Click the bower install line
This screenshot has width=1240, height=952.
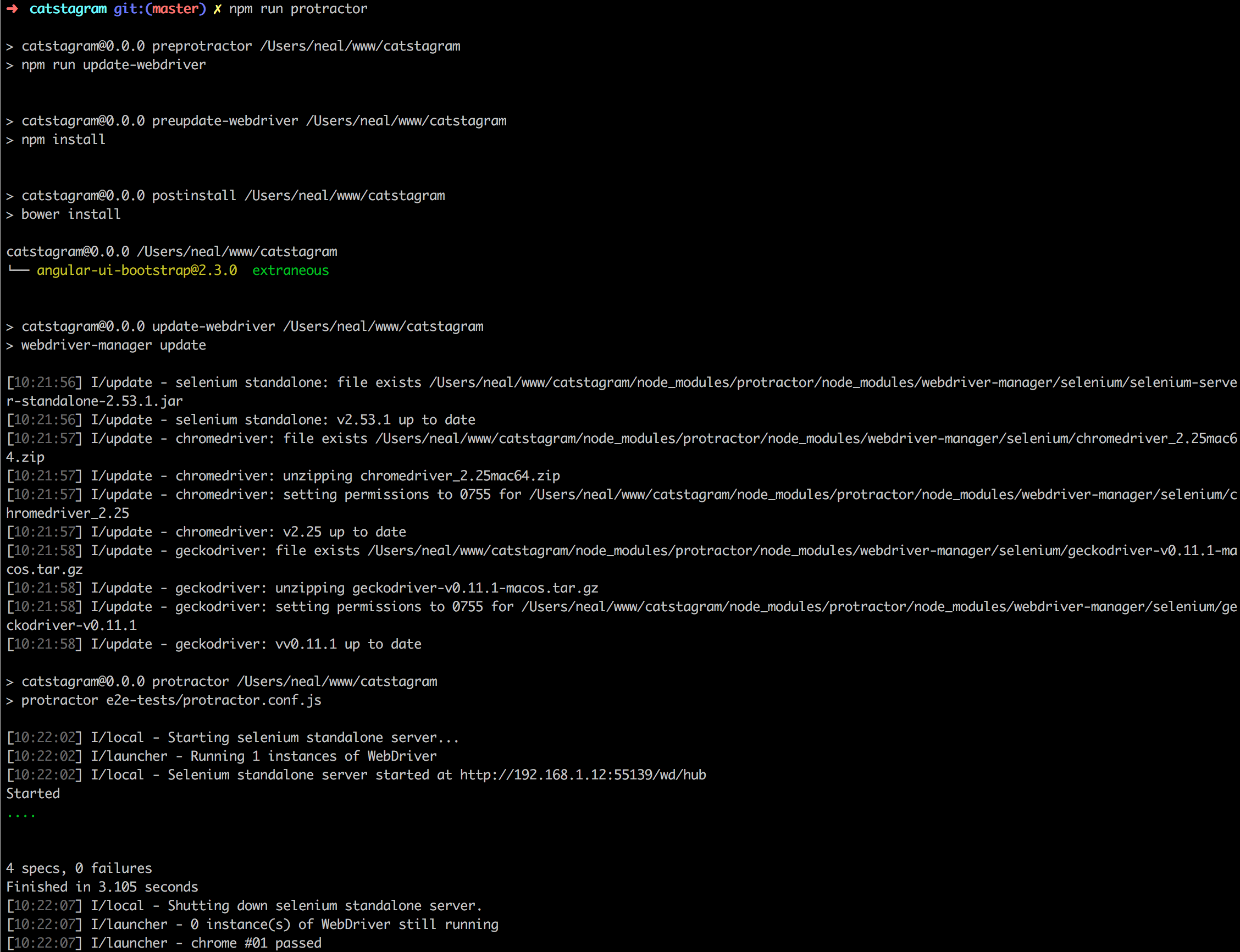(x=71, y=214)
